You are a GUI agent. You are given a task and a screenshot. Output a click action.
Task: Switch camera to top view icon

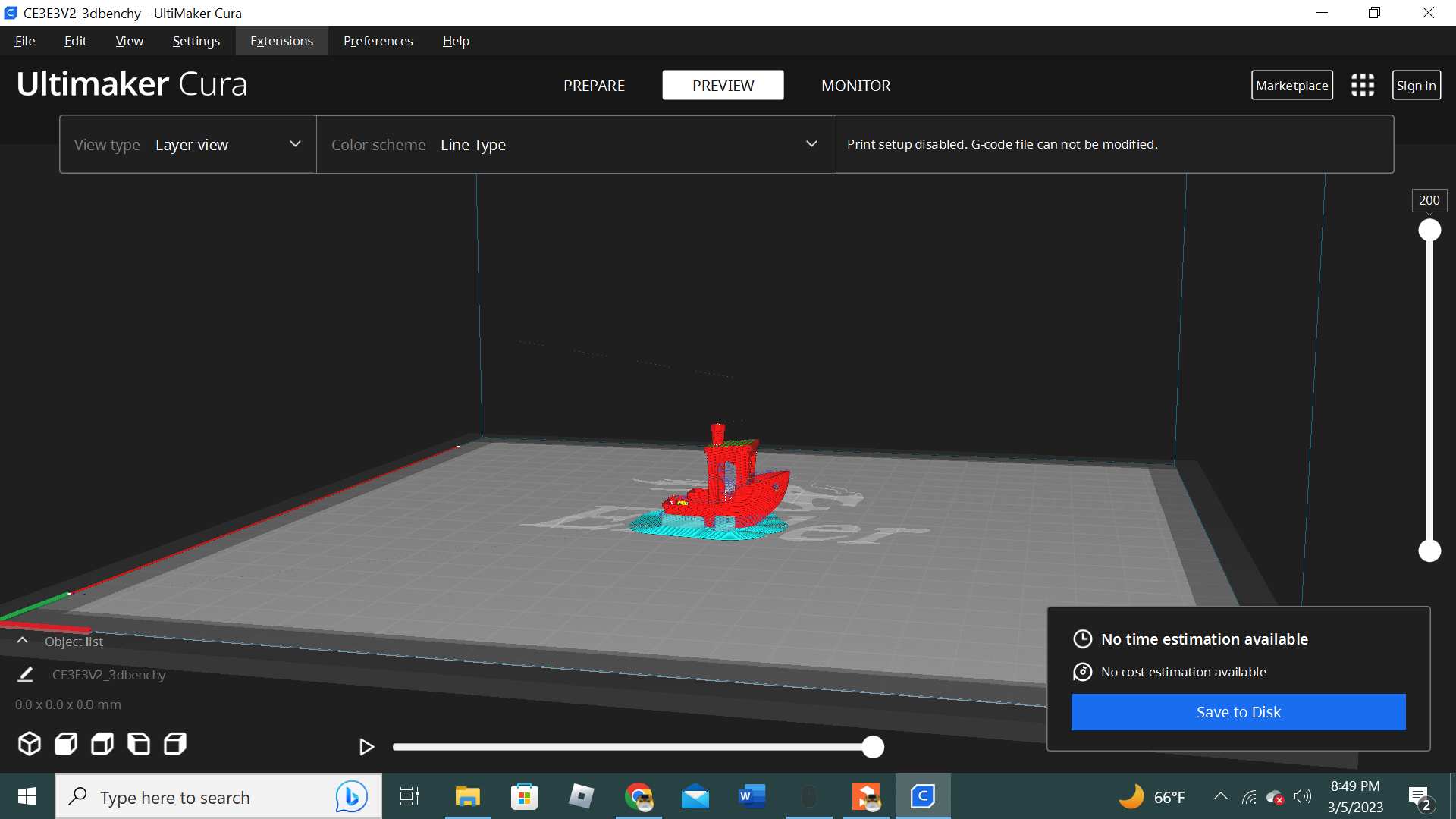(x=102, y=744)
